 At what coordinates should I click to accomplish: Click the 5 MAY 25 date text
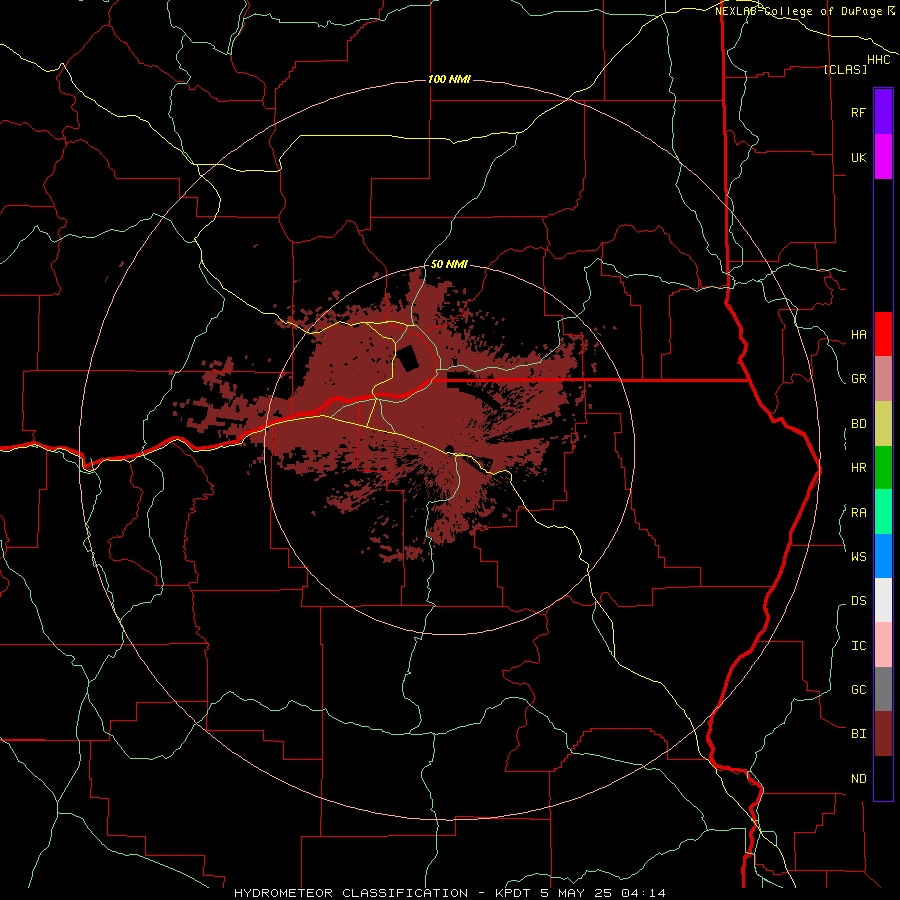coord(576,893)
